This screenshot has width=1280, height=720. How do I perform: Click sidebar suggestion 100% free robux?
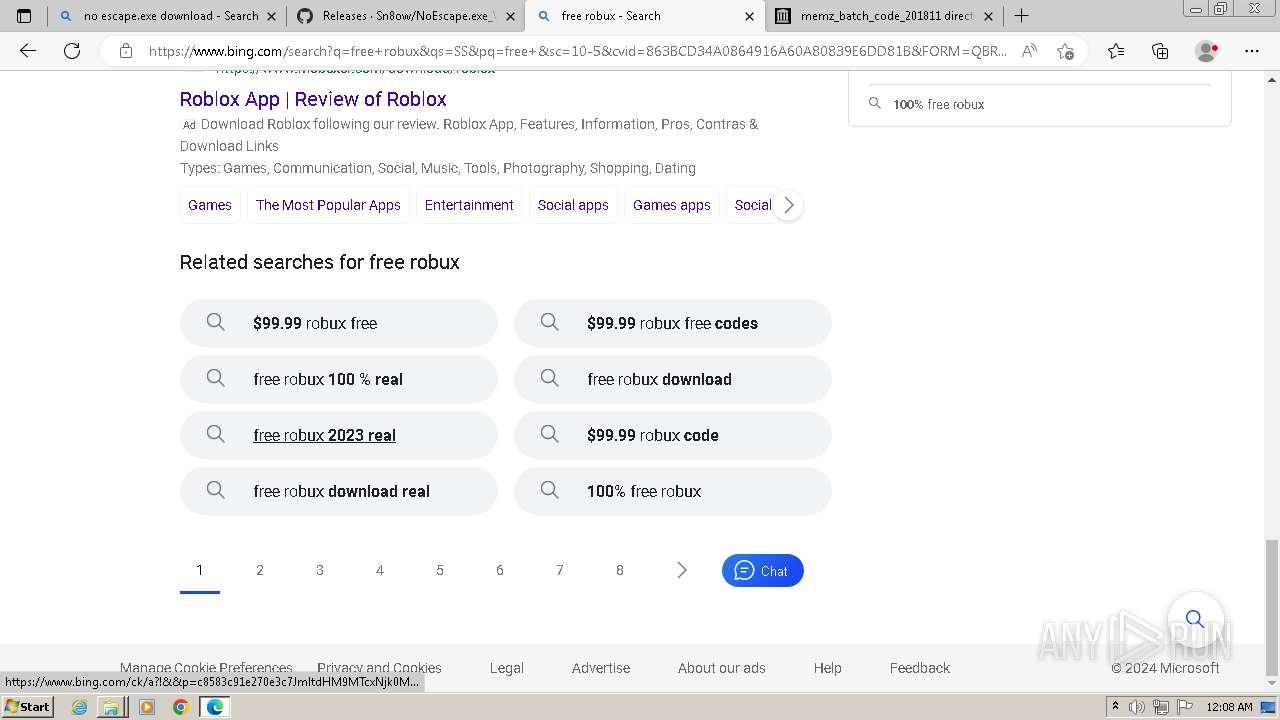939,104
